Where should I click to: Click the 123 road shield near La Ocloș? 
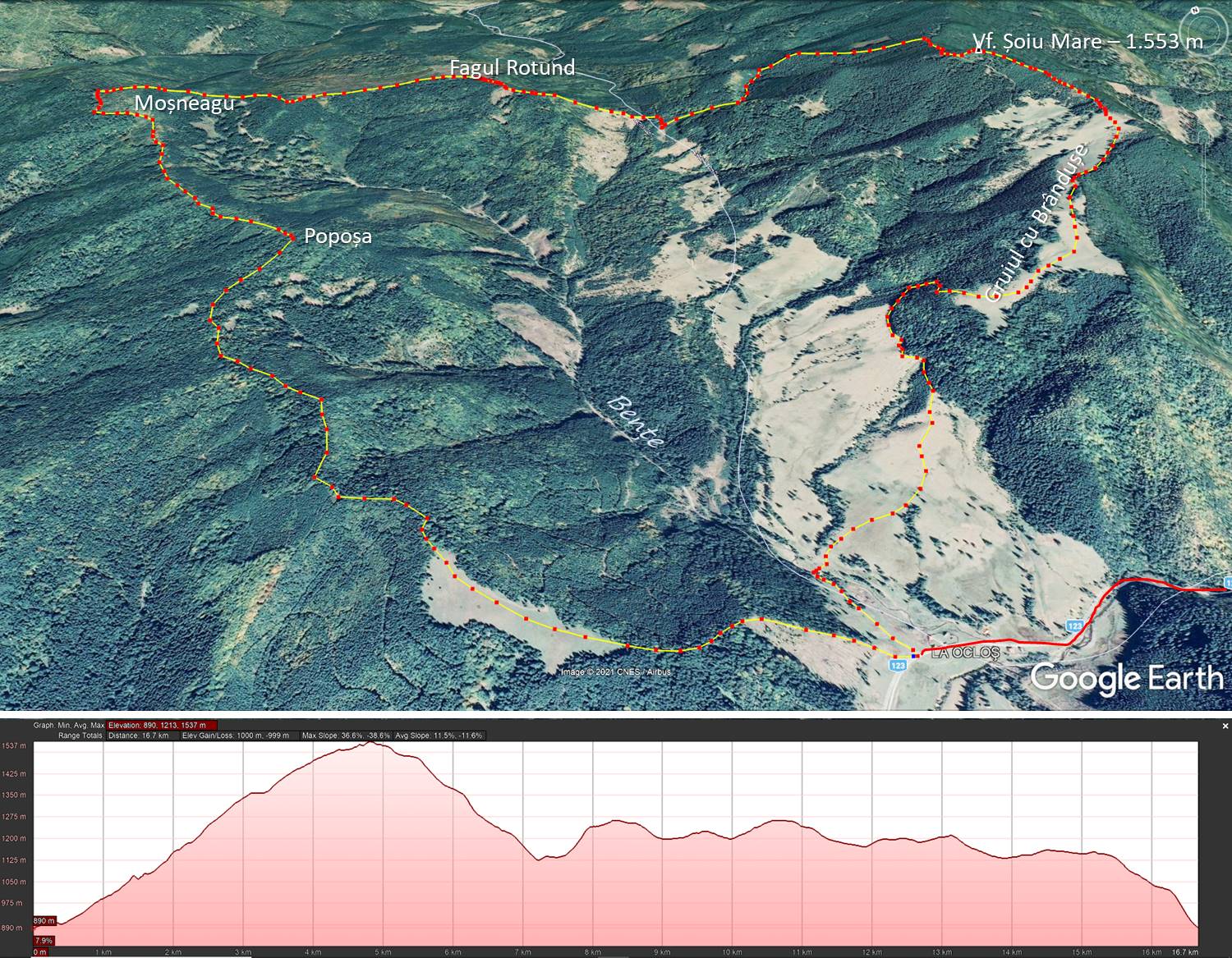point(898,665)
